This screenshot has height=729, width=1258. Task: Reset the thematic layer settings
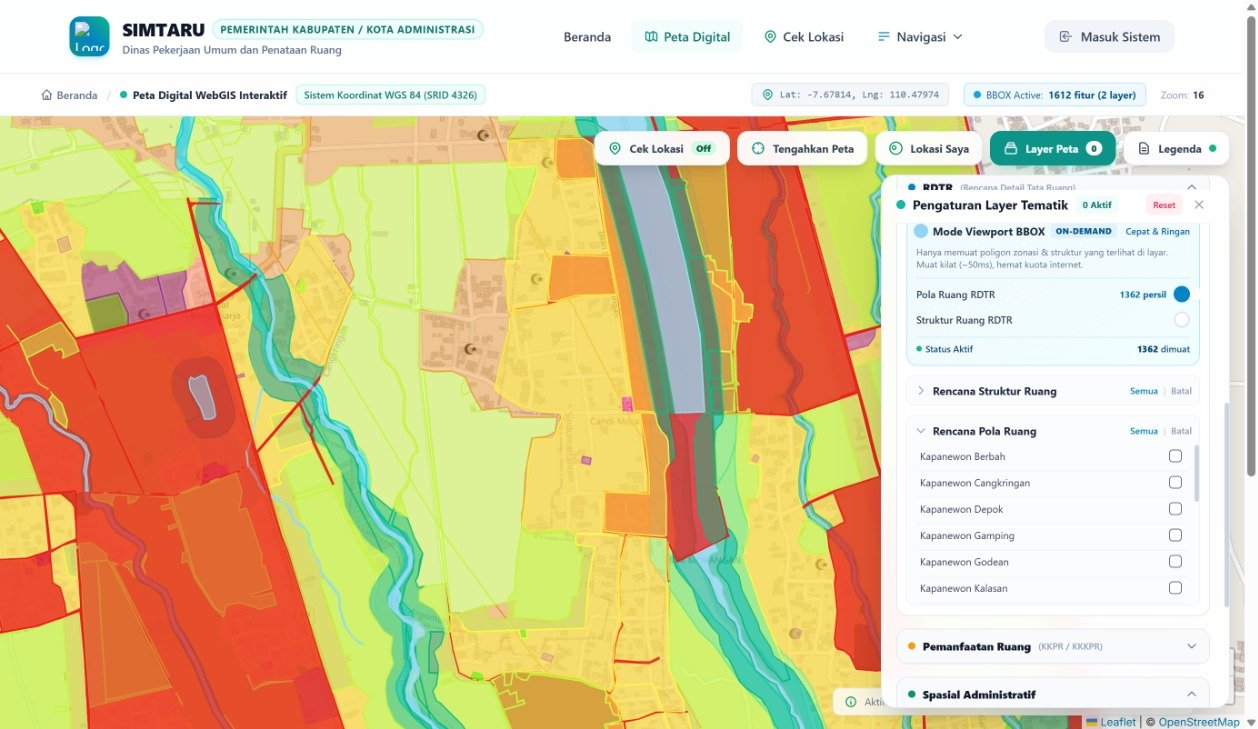1164,205
